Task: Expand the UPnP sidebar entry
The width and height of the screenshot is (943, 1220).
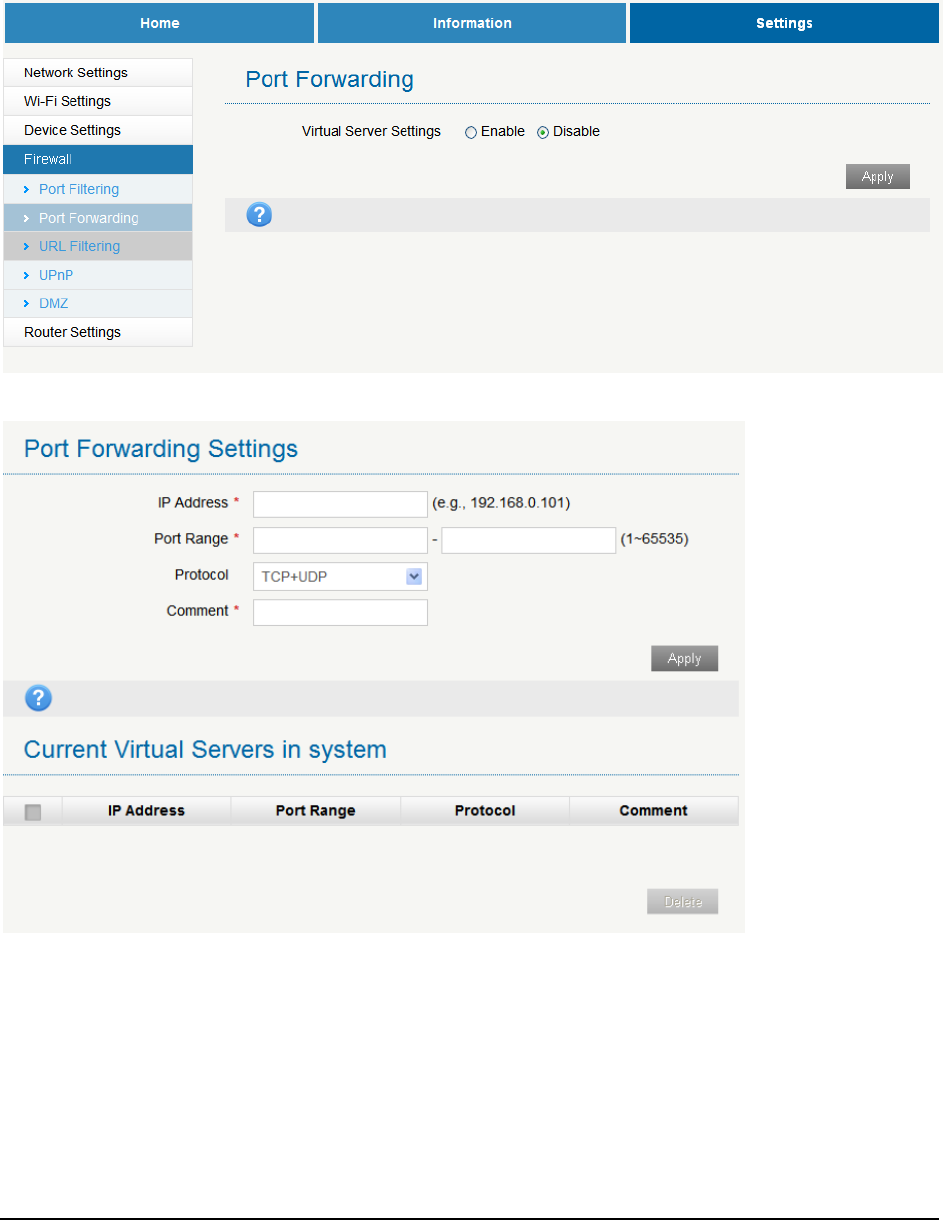Action: tap(56, 275)
